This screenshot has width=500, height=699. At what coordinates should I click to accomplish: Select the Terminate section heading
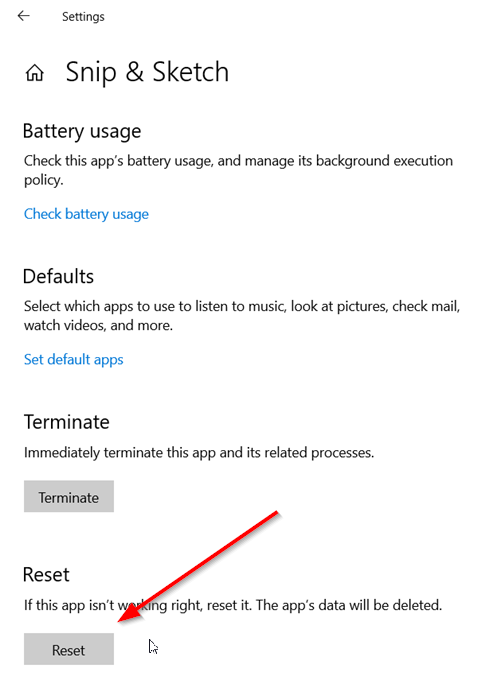67,422
